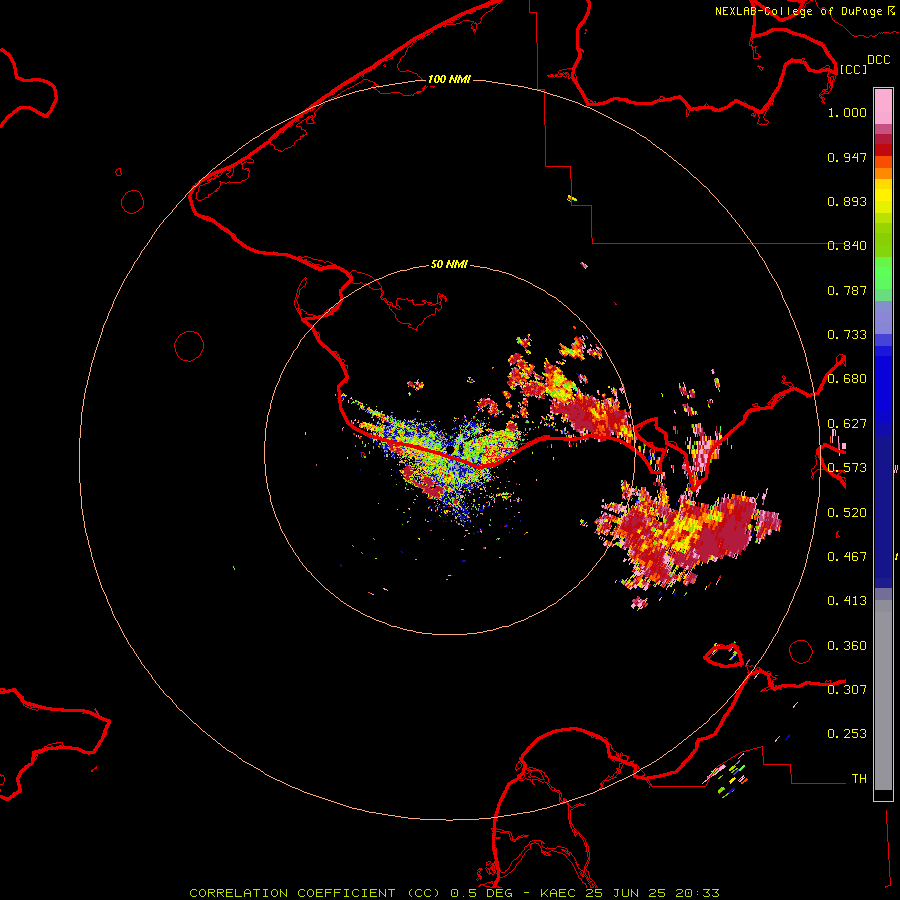Screen dimensions: 900x900
Task: Select the 0.680 scale value
Action: click(847, 379)
